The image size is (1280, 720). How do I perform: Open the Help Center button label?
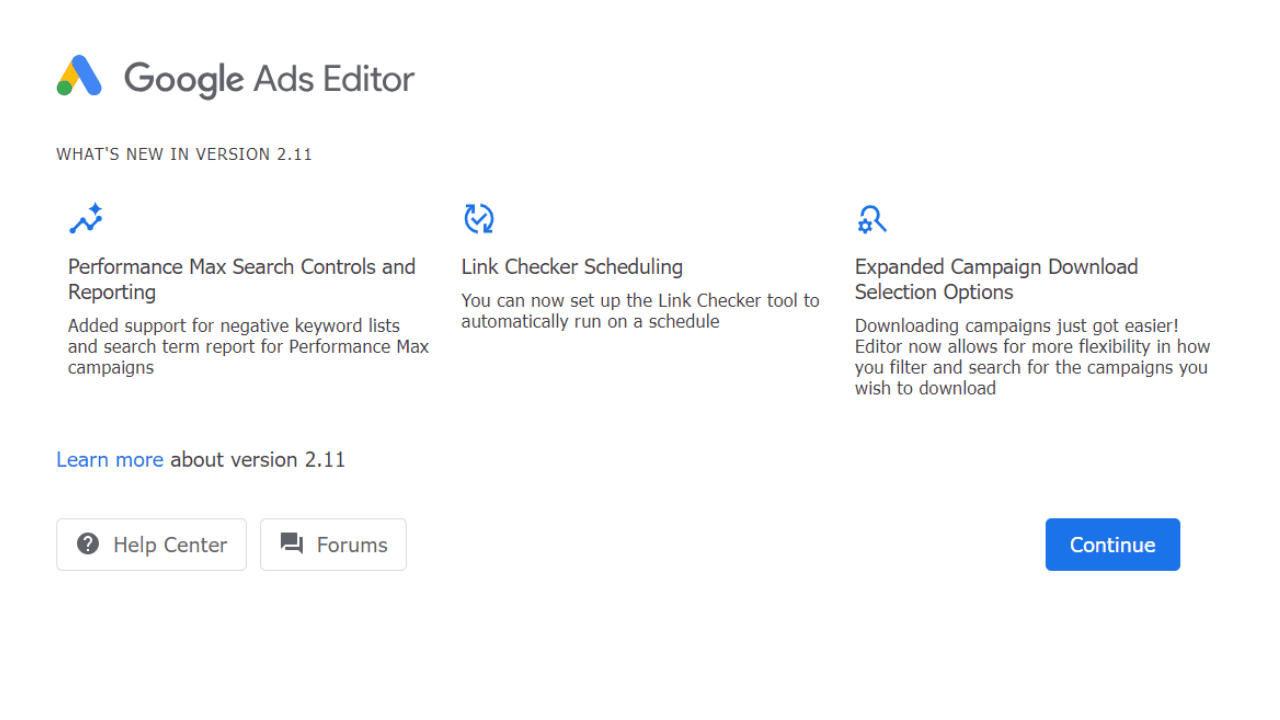[170, 545]
